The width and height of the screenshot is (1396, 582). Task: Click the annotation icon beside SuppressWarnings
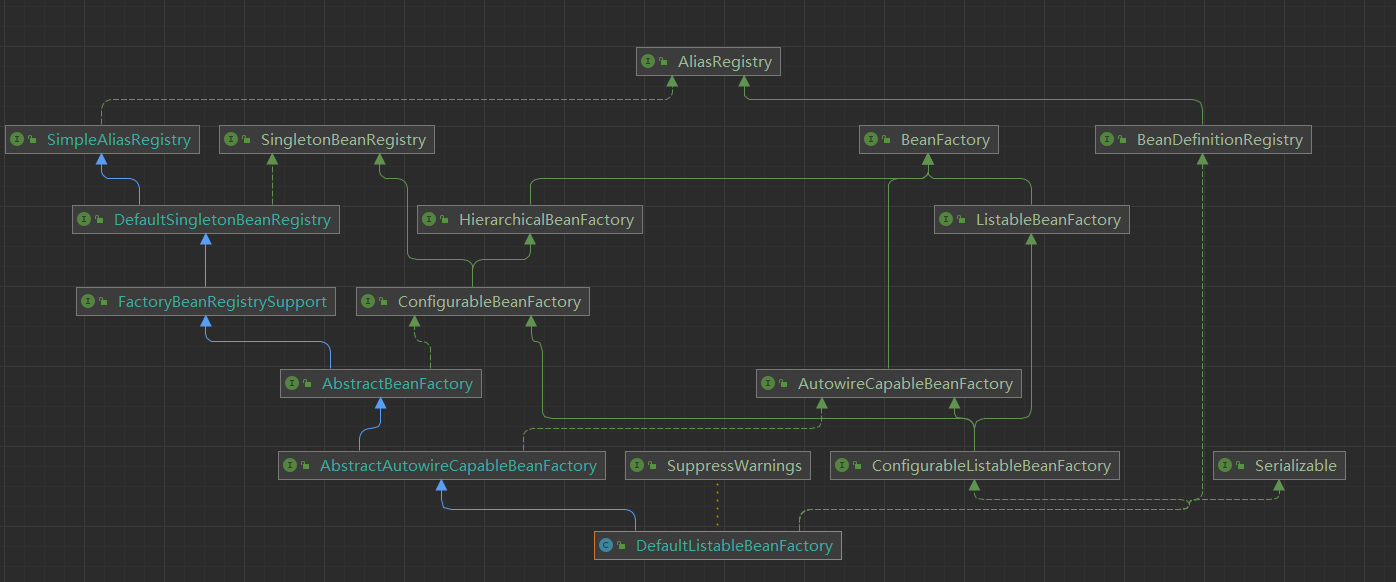pos(637,465)
